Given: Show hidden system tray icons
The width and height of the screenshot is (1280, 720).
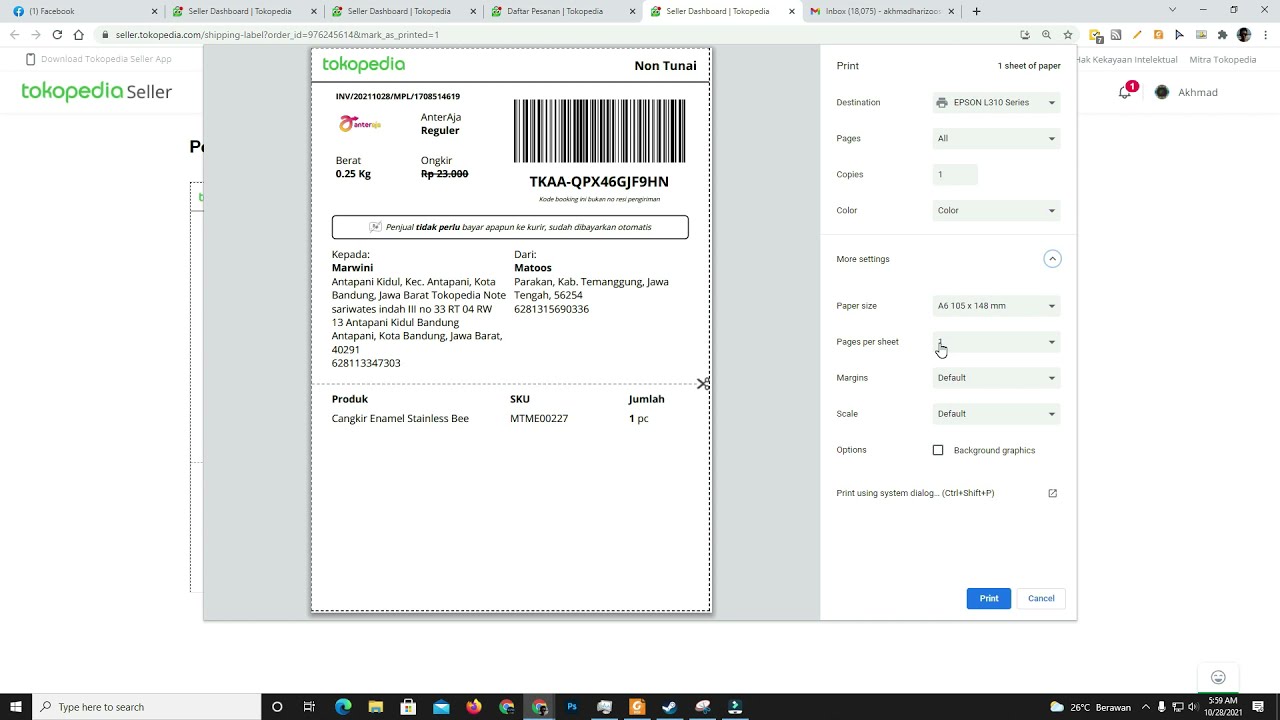Looking at the screenshot, I should point(1146,707).
